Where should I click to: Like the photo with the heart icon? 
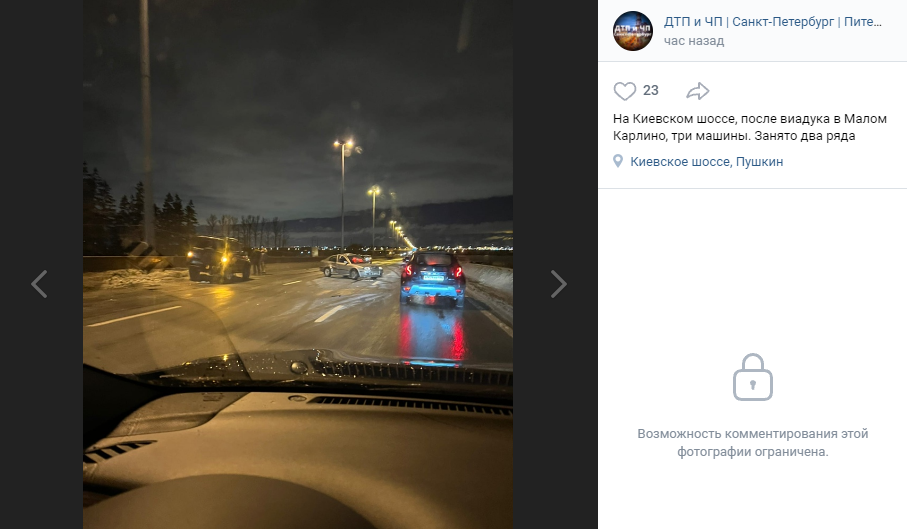click(x=625, y=91)
